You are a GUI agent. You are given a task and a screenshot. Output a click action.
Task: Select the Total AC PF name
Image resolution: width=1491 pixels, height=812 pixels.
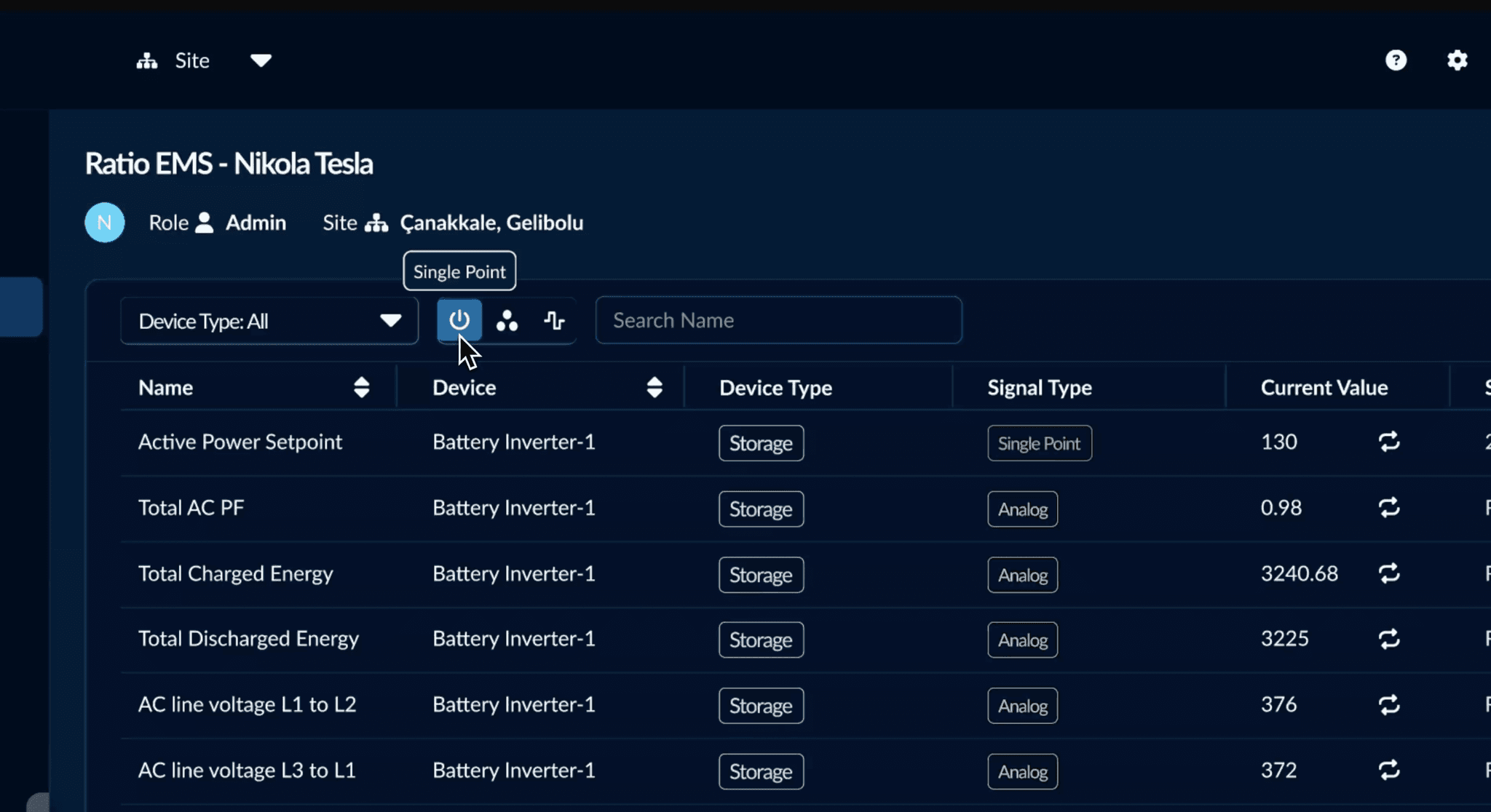click(191, 507)
